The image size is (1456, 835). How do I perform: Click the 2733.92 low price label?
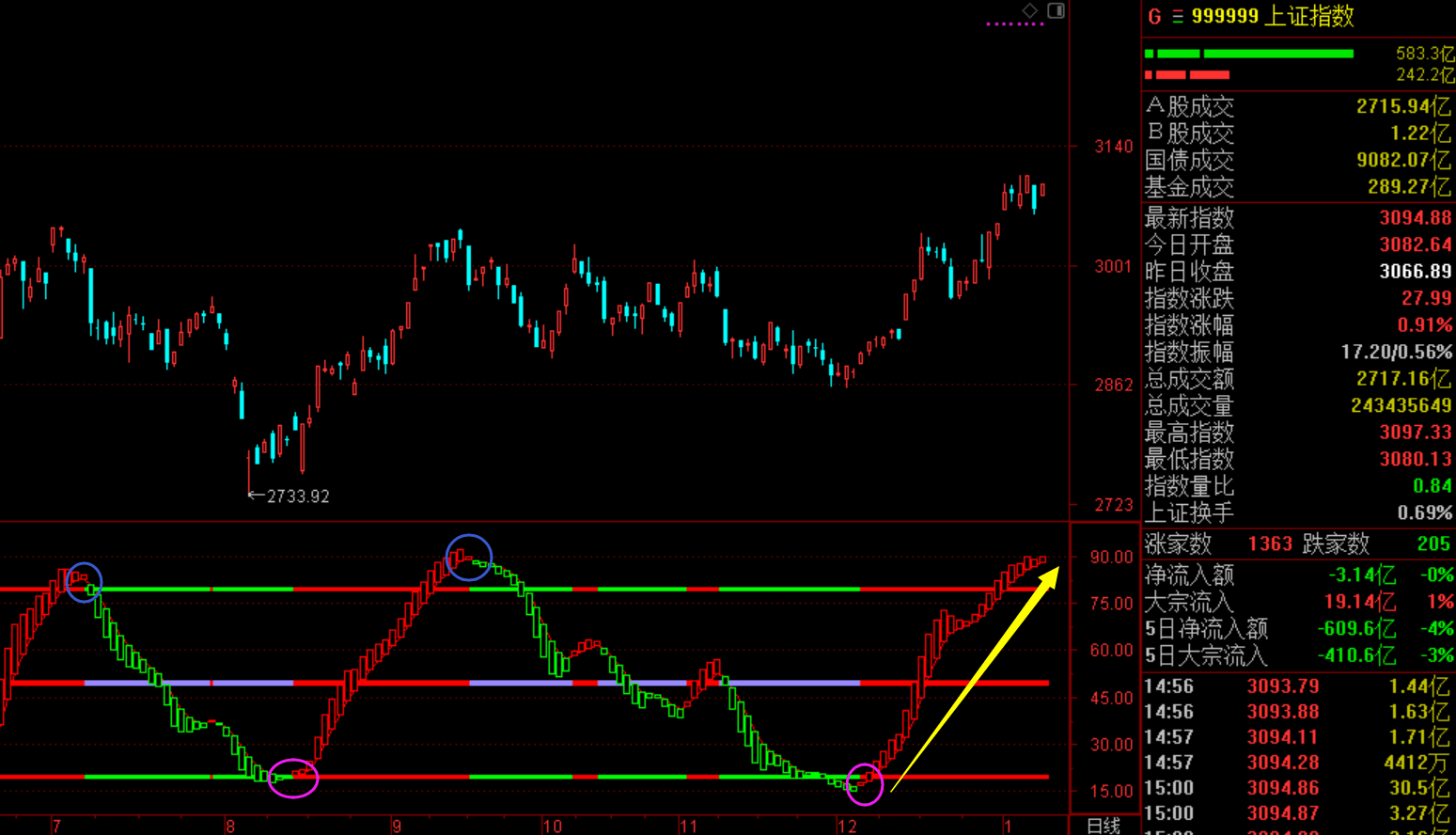pyautogui.click(x=298, y=496)
